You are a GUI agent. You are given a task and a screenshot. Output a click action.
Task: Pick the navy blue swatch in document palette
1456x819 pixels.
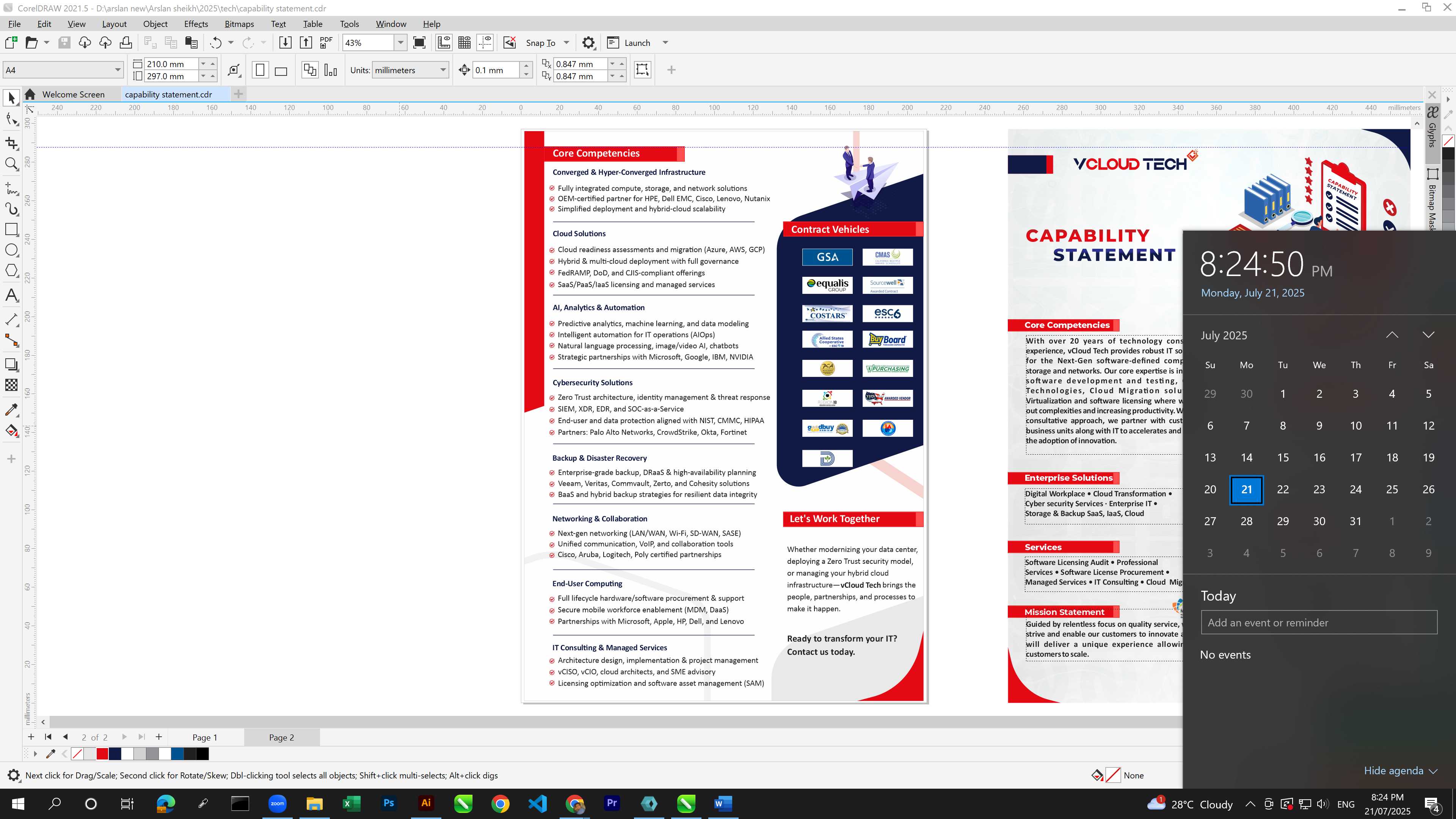click(x=115, y=753)
